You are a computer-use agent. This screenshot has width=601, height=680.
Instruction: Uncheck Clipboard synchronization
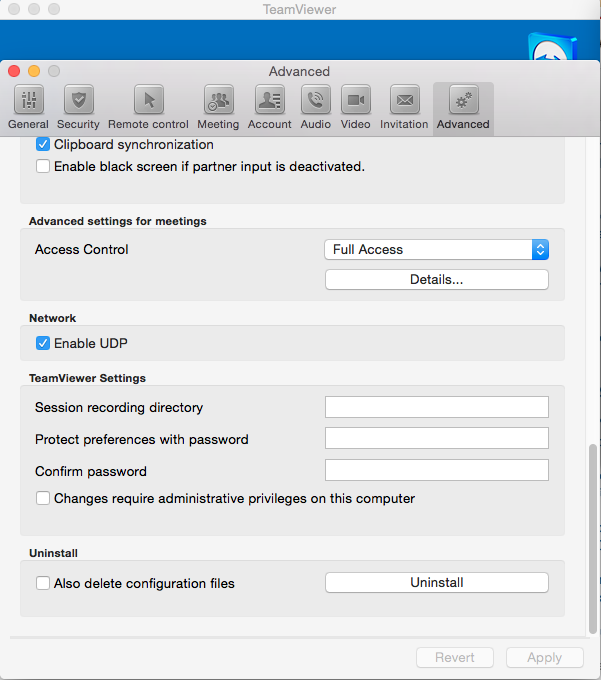(43, 144)
